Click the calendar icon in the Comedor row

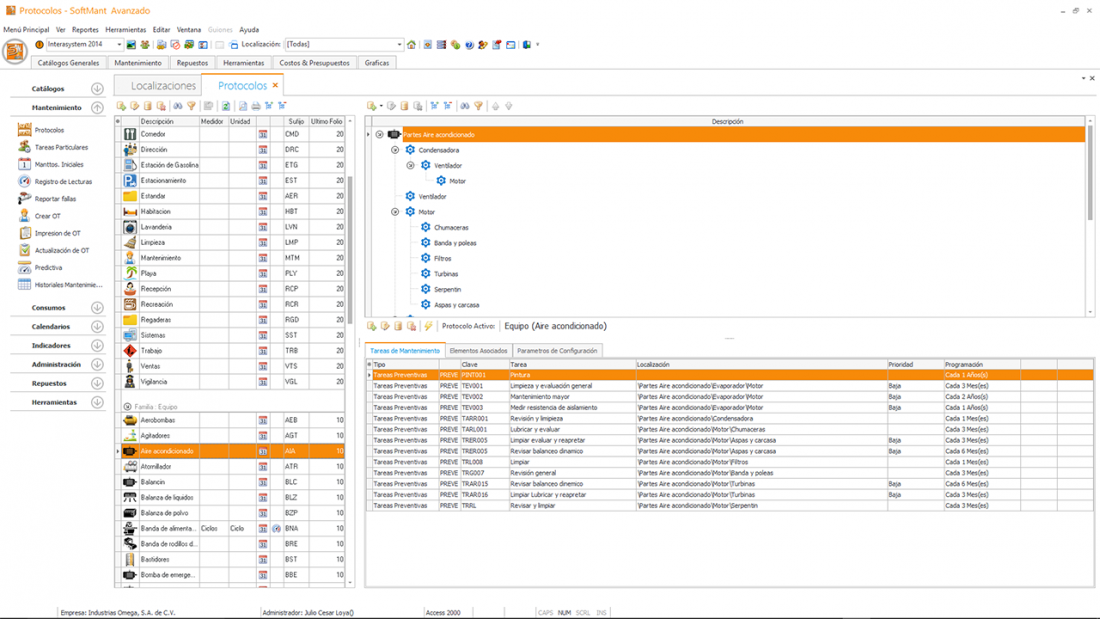[263, 134]
